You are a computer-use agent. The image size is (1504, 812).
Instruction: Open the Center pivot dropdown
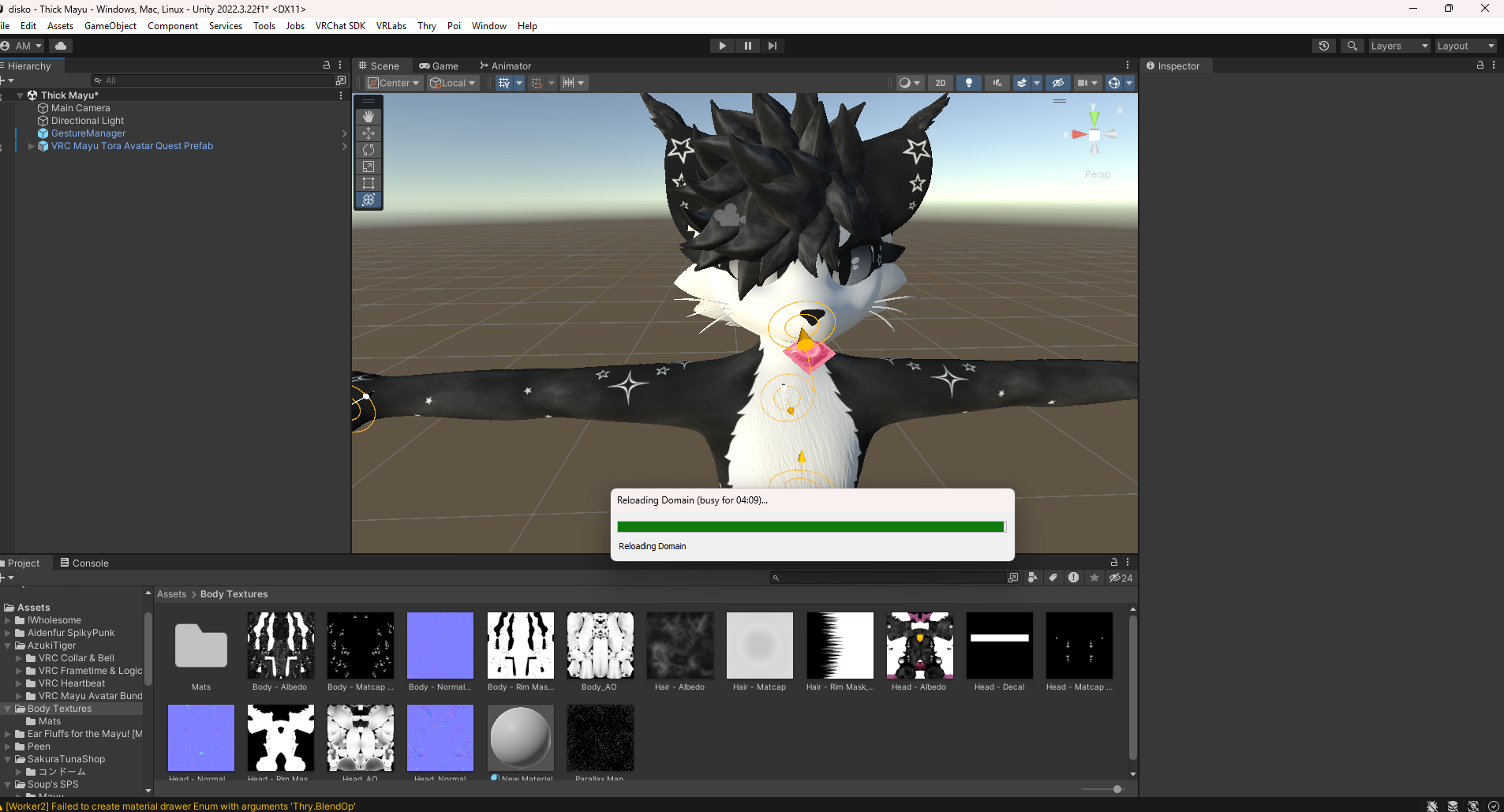[393, 83]
